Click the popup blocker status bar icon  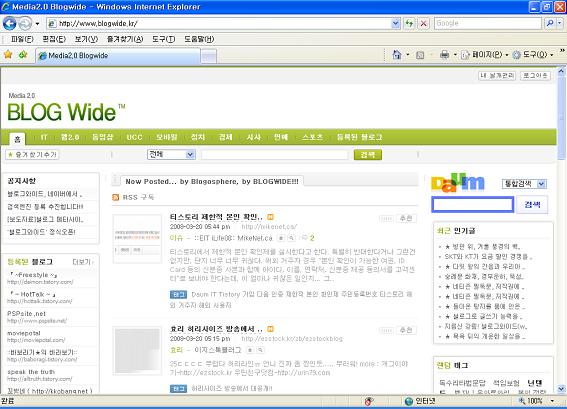(x=368, y=401)
